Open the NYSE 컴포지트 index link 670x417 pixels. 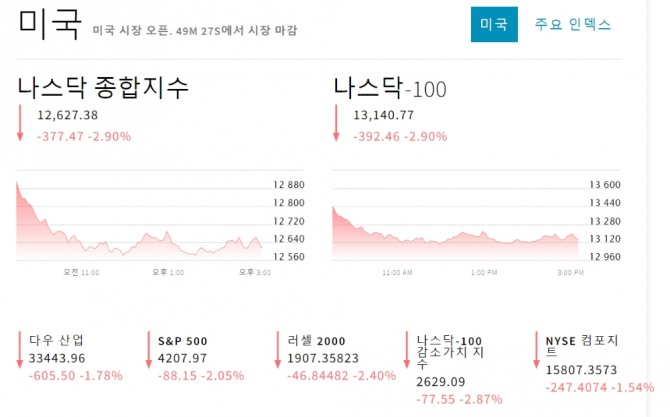pos(582,346)
